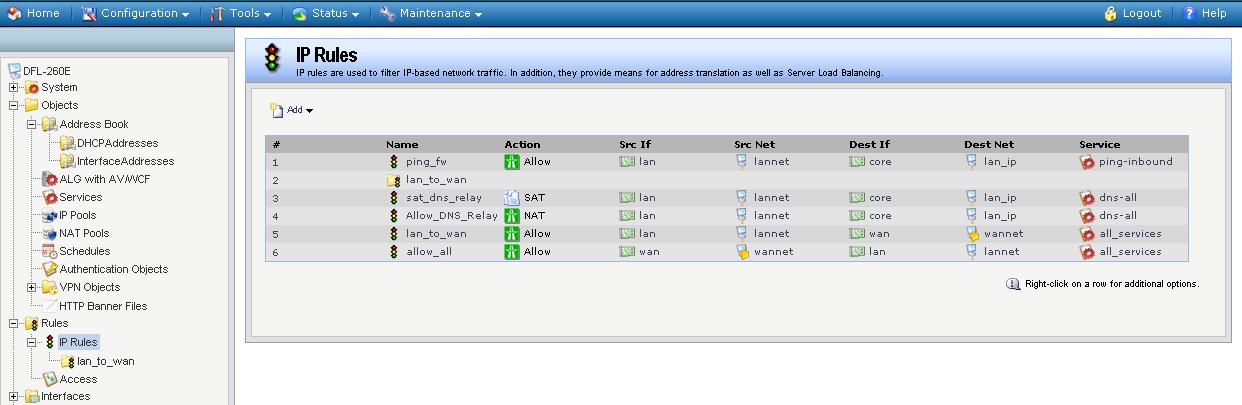Screen dimensions: 1242x405
Task: Select the Access item under Rules
Action: click(x=78, y=379)
